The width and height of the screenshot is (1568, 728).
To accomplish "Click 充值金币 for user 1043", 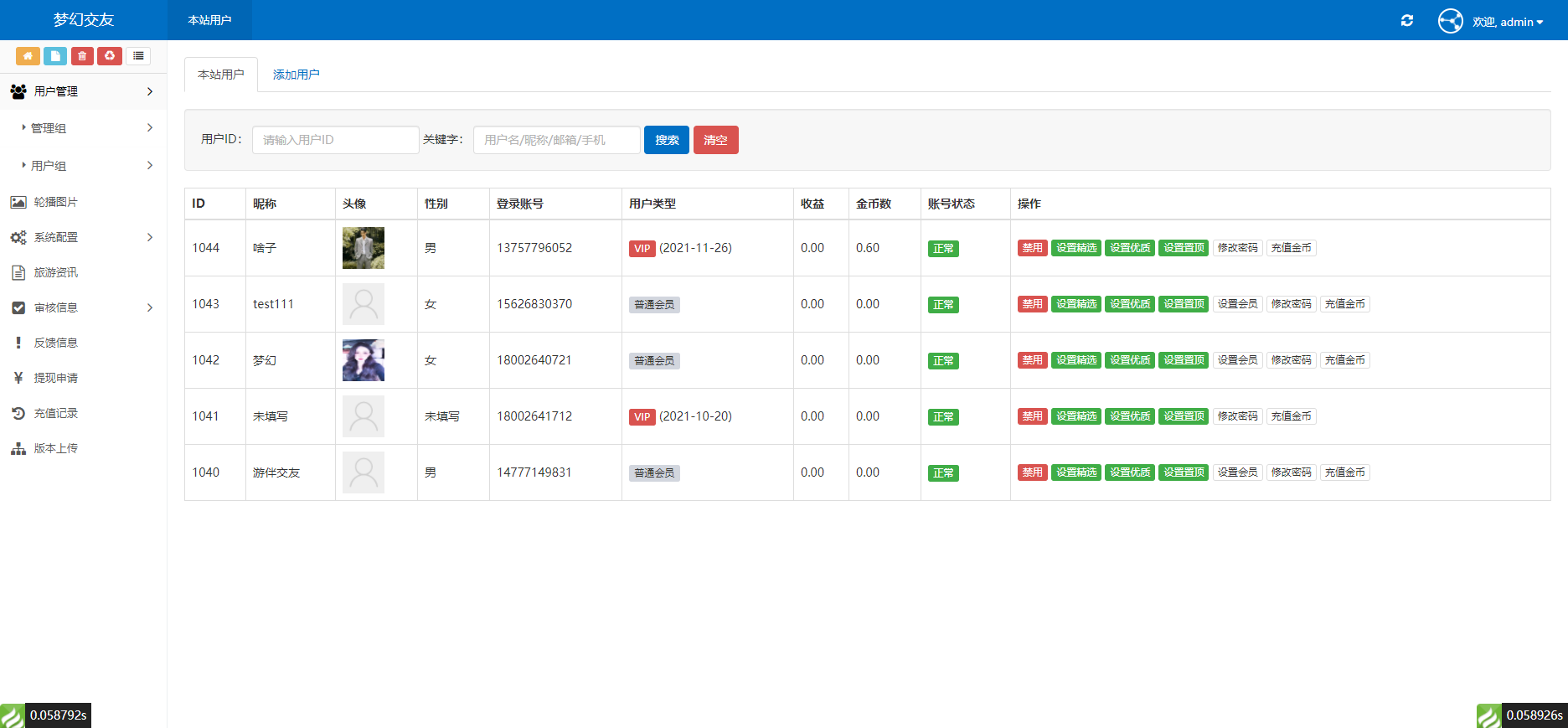I will click(x=1344, y=304).
